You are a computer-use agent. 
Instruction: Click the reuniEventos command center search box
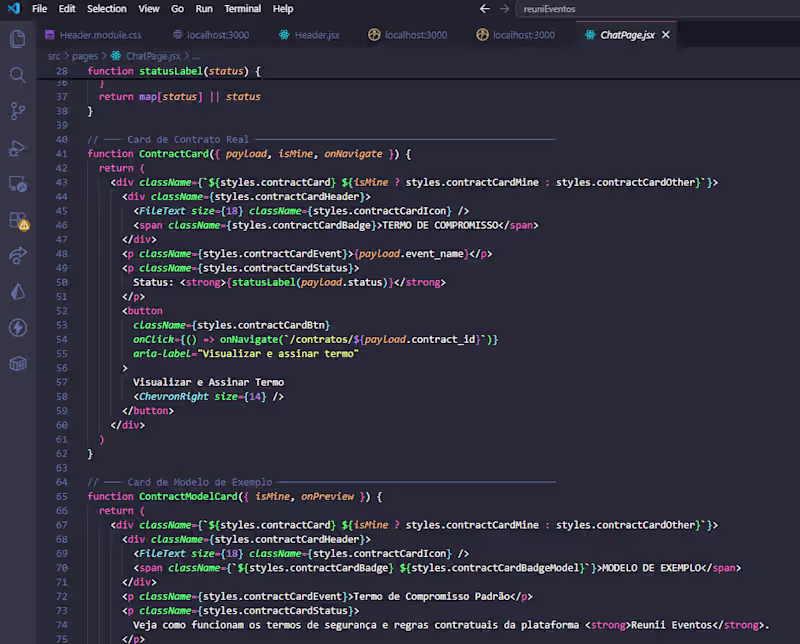(x=658, y=9)
